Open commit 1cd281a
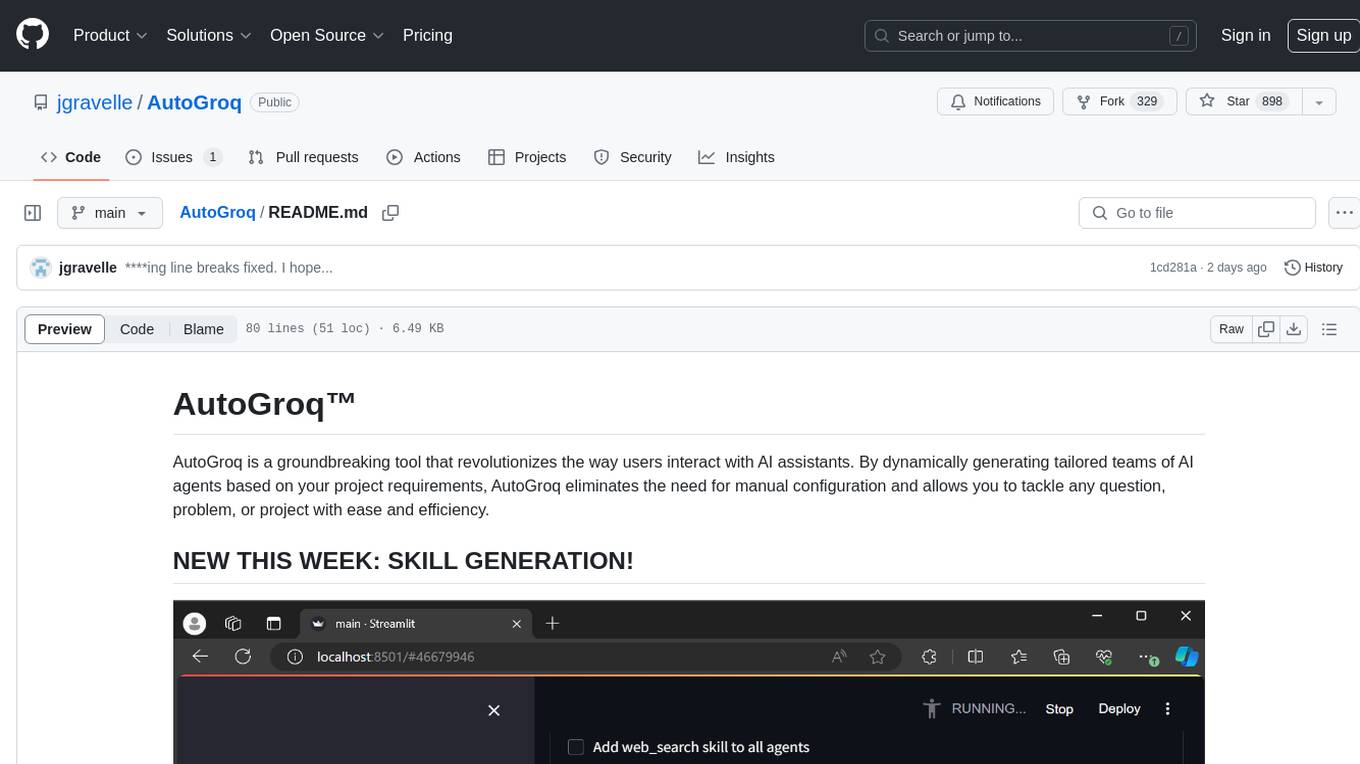The height and width of the screenshot is (764, 1360). [1173, 268]
